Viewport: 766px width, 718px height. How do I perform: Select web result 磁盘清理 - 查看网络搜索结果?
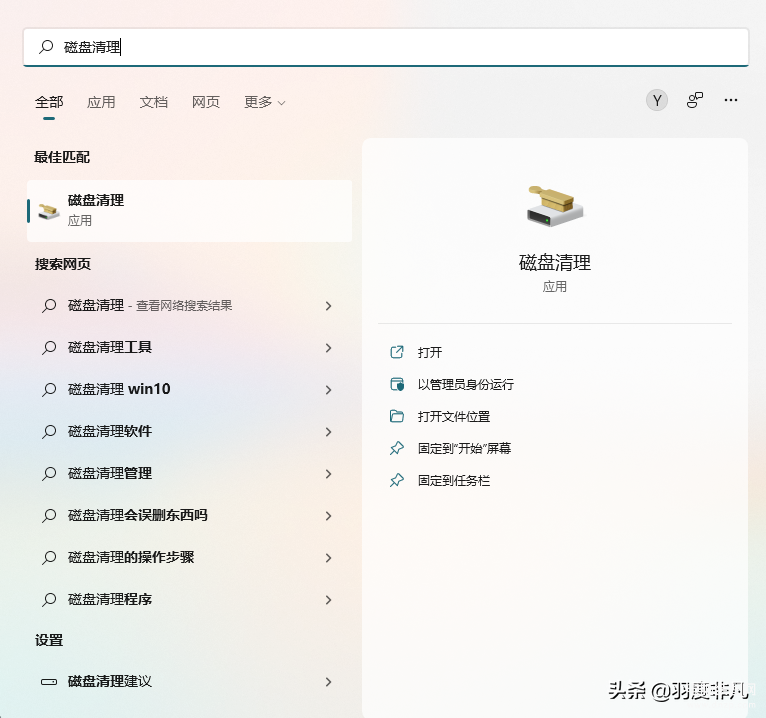(190, 306)
